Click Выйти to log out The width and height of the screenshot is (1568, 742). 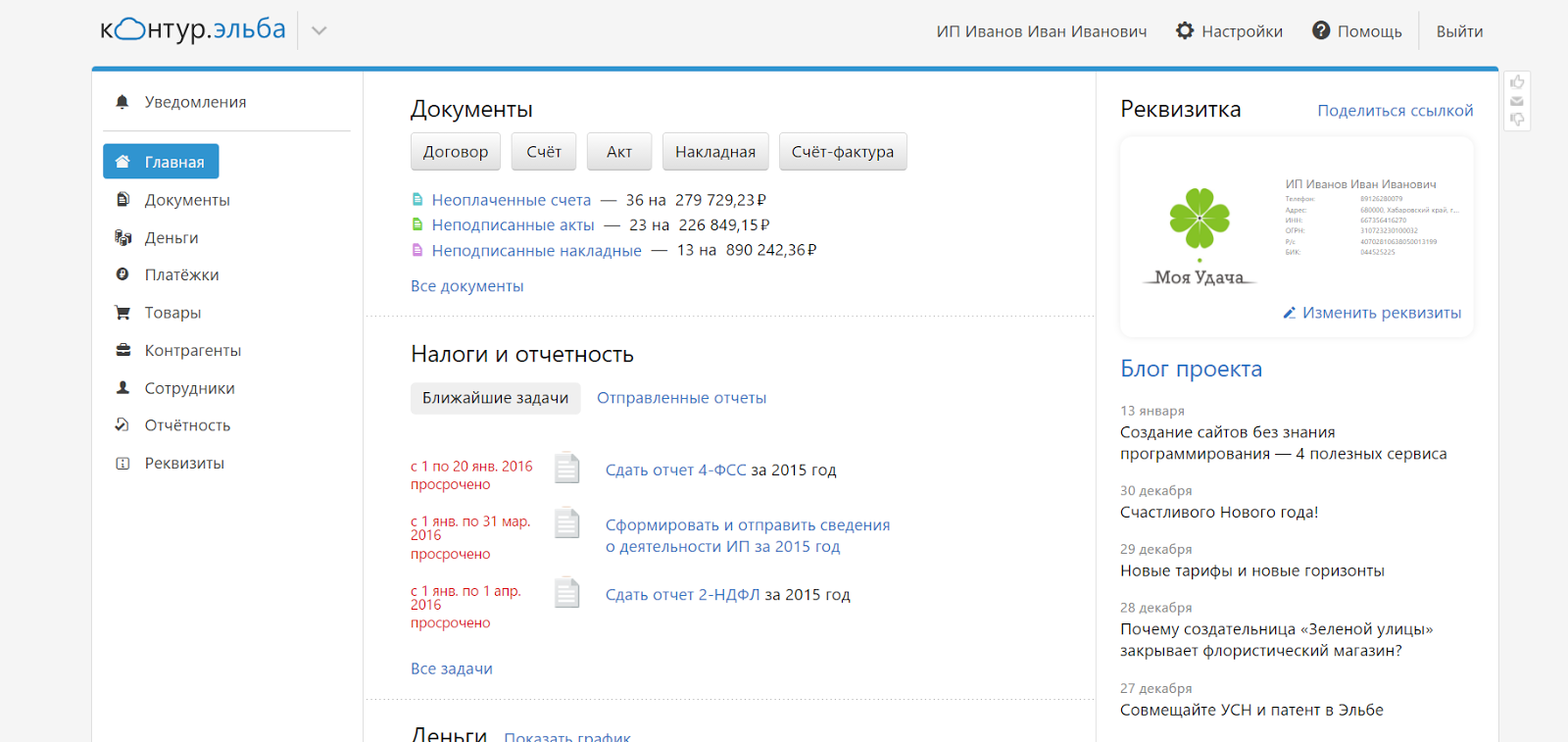1460,31
